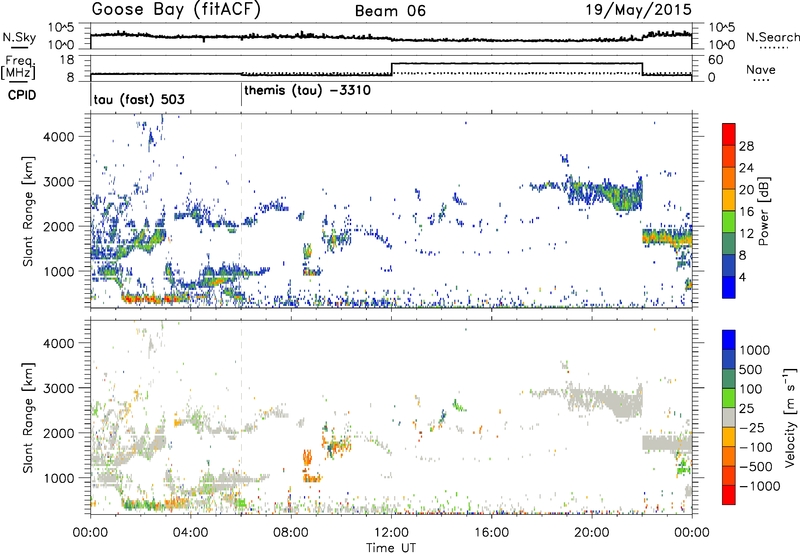Click the frequency step-up at 12:00
This screenshot has height=554, width=800.
(x=391, y=68)
